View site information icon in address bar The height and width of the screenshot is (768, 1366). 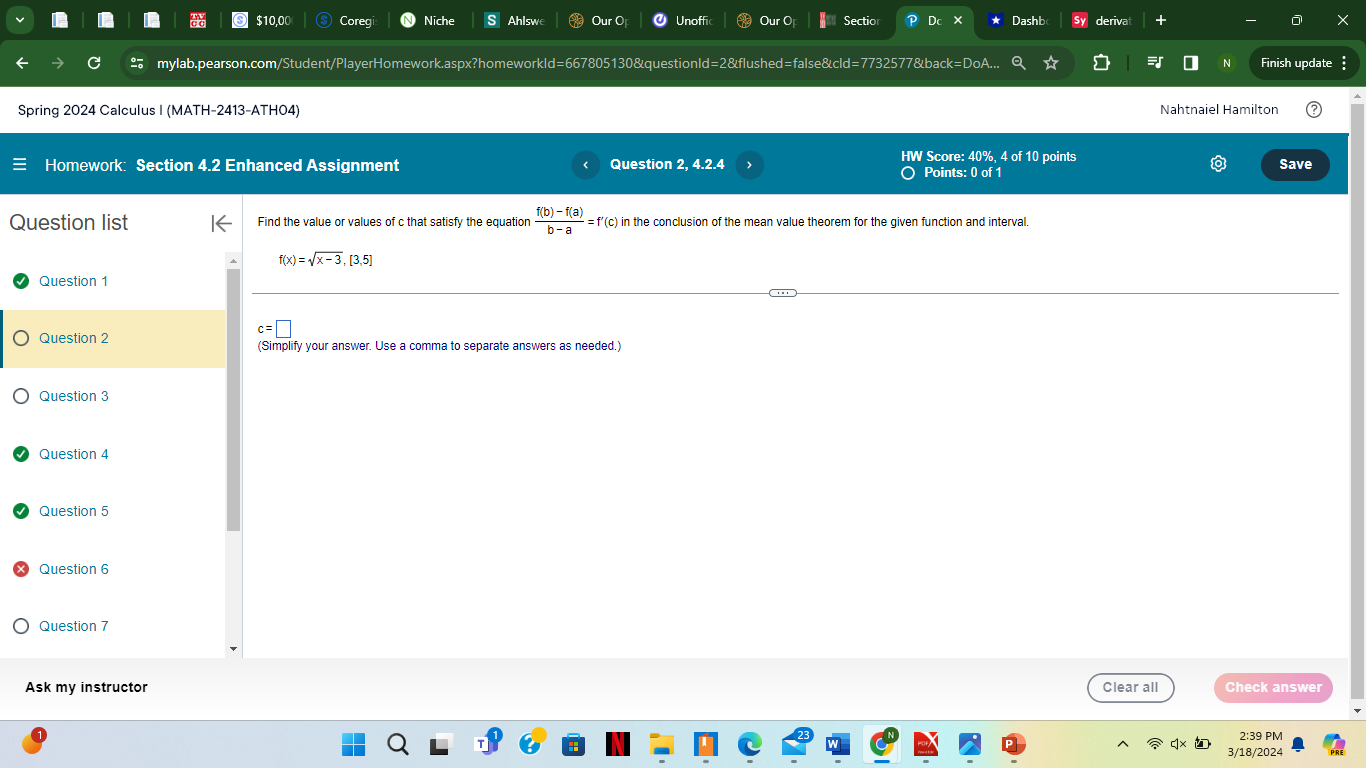[x=138, y=63]
